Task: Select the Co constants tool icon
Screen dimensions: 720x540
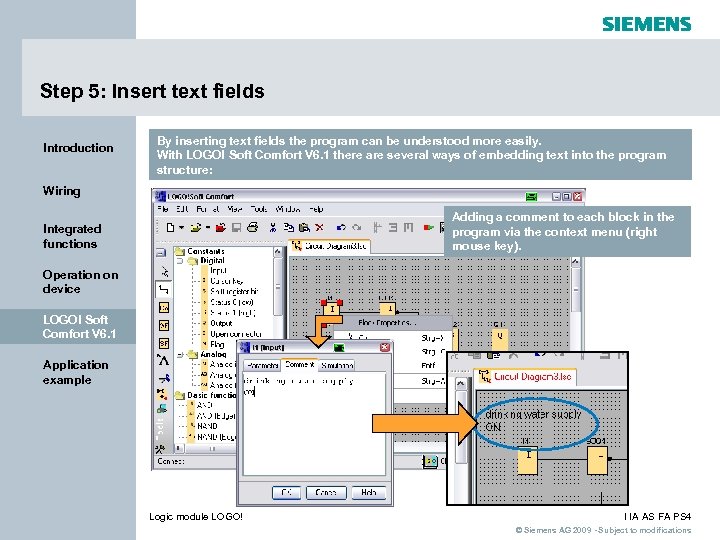Action: [x=163, y=307]
